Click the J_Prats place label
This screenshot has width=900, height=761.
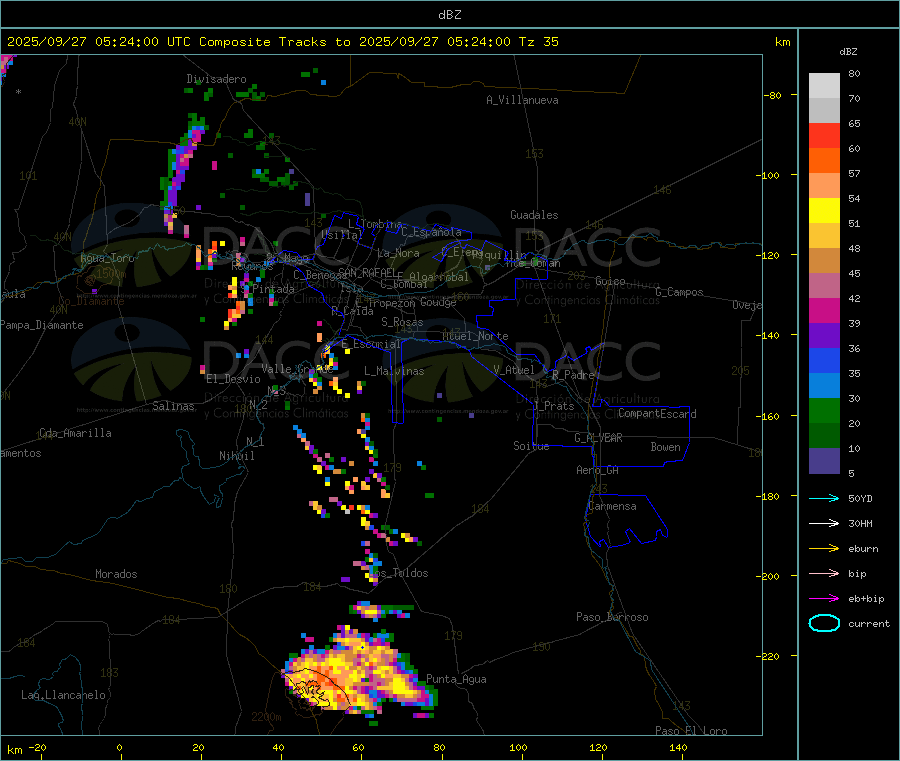pos(553,405)
